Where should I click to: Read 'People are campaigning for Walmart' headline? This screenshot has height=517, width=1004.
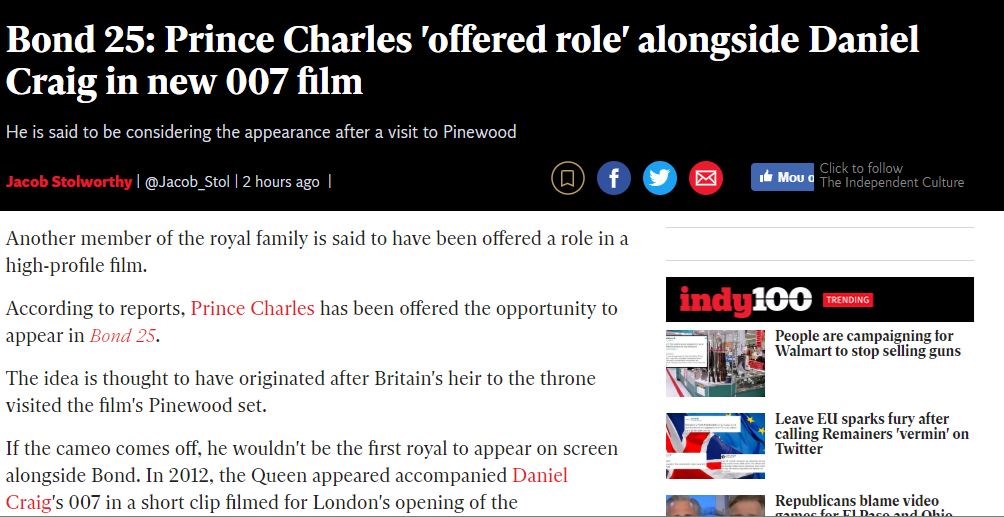(867, 343)
